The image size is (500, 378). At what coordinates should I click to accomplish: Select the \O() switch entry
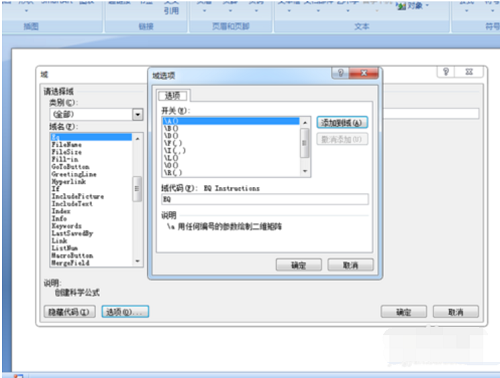[231, 165]
